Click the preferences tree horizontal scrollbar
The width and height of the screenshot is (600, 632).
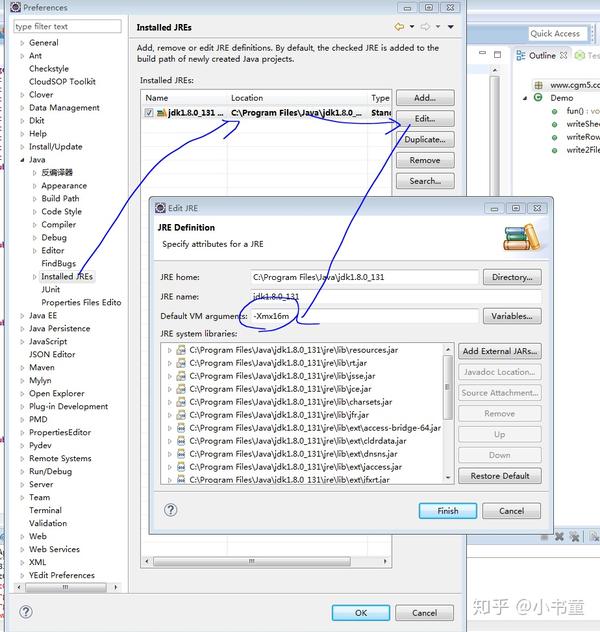coord(67,588)
